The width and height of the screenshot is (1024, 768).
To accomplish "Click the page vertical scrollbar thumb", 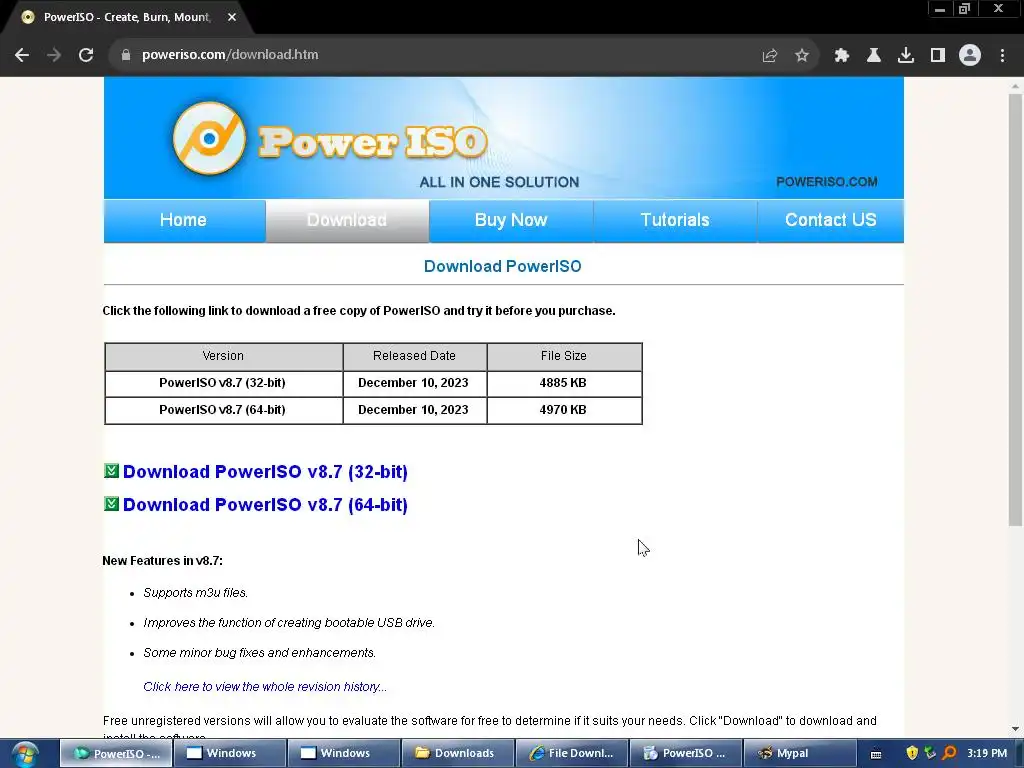I will (1015, 309).
